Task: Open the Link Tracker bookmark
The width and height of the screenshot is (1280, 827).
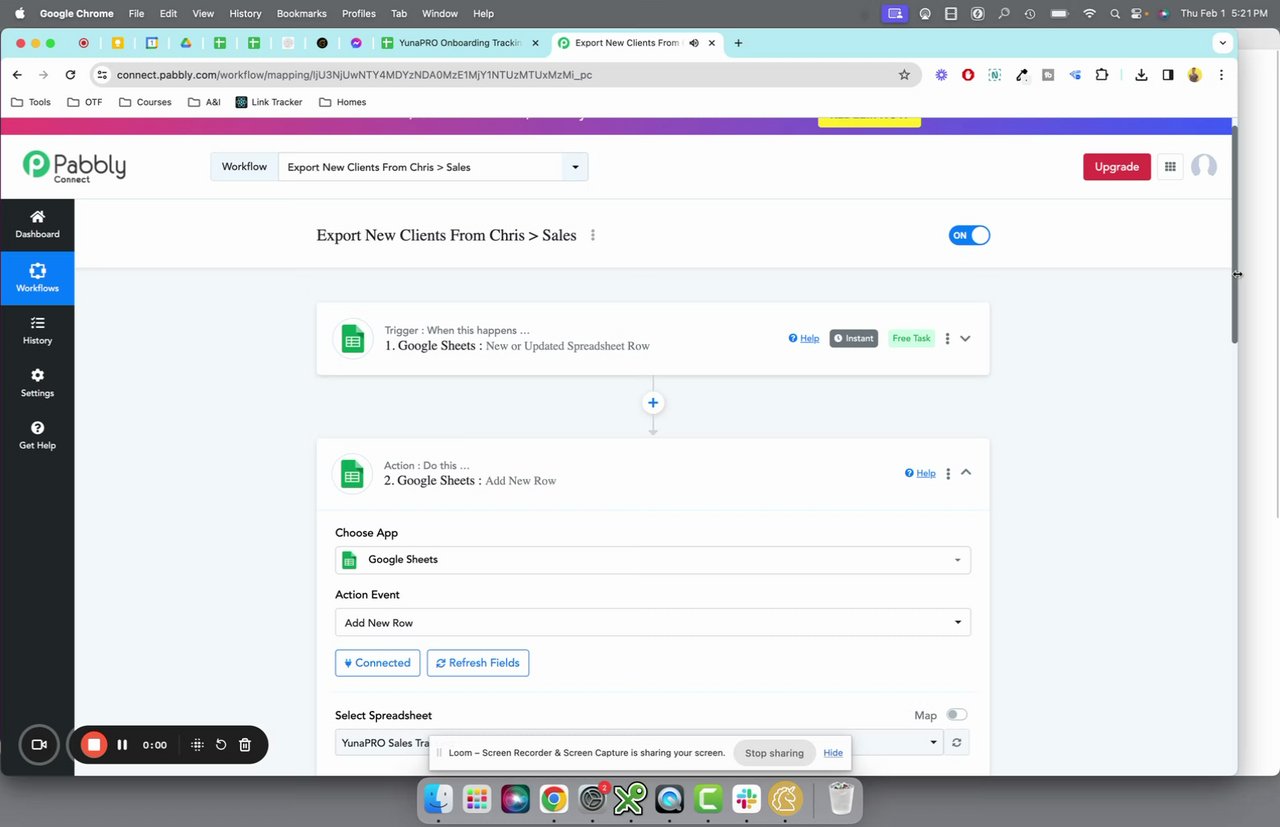Action: click(269, 102)
